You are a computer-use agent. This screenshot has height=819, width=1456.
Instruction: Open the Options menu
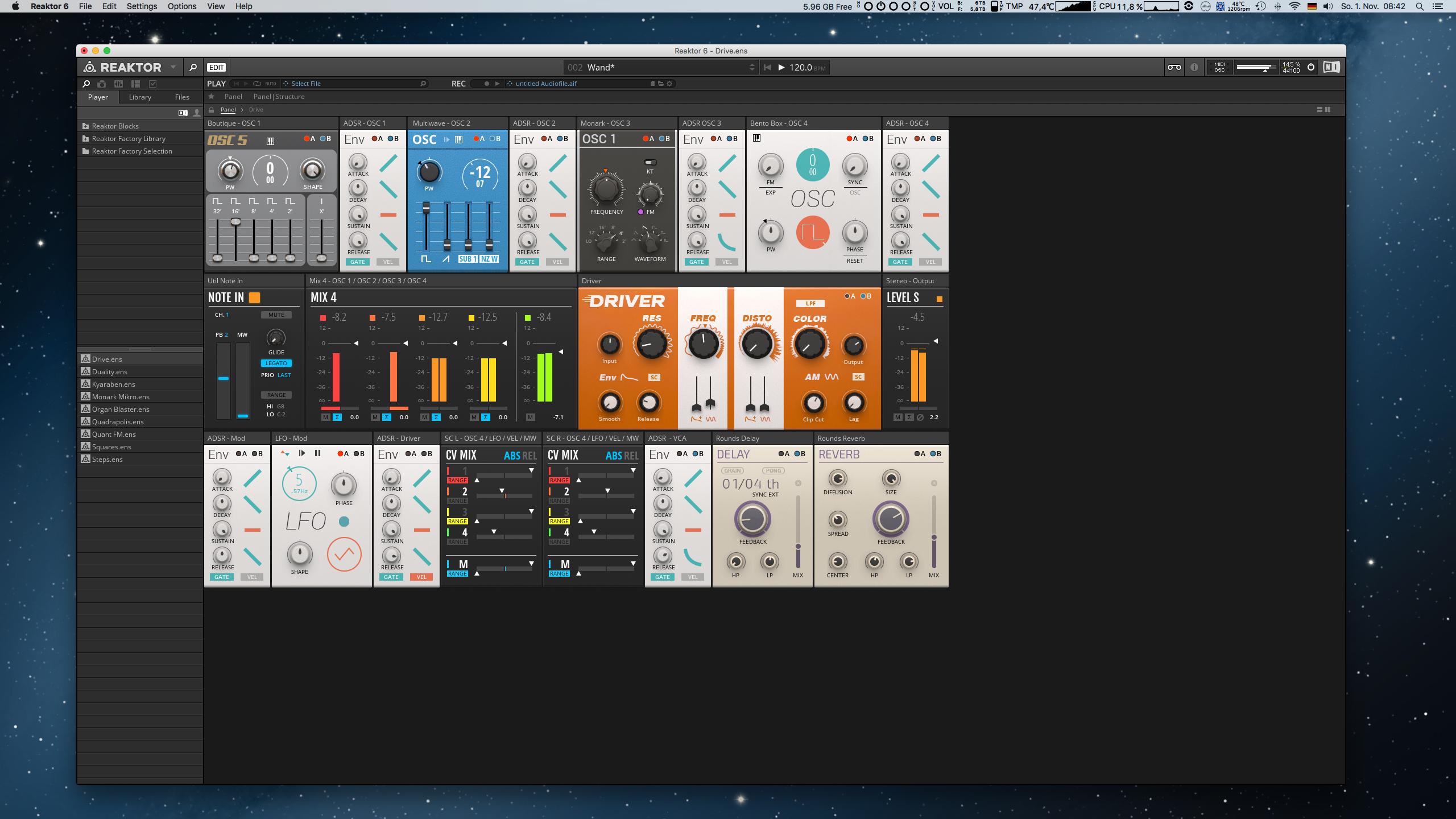click(x=182, y=6)
